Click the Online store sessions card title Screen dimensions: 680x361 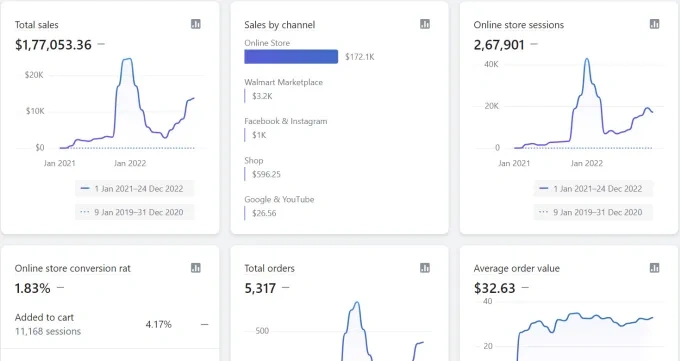[x=519, y=25]
